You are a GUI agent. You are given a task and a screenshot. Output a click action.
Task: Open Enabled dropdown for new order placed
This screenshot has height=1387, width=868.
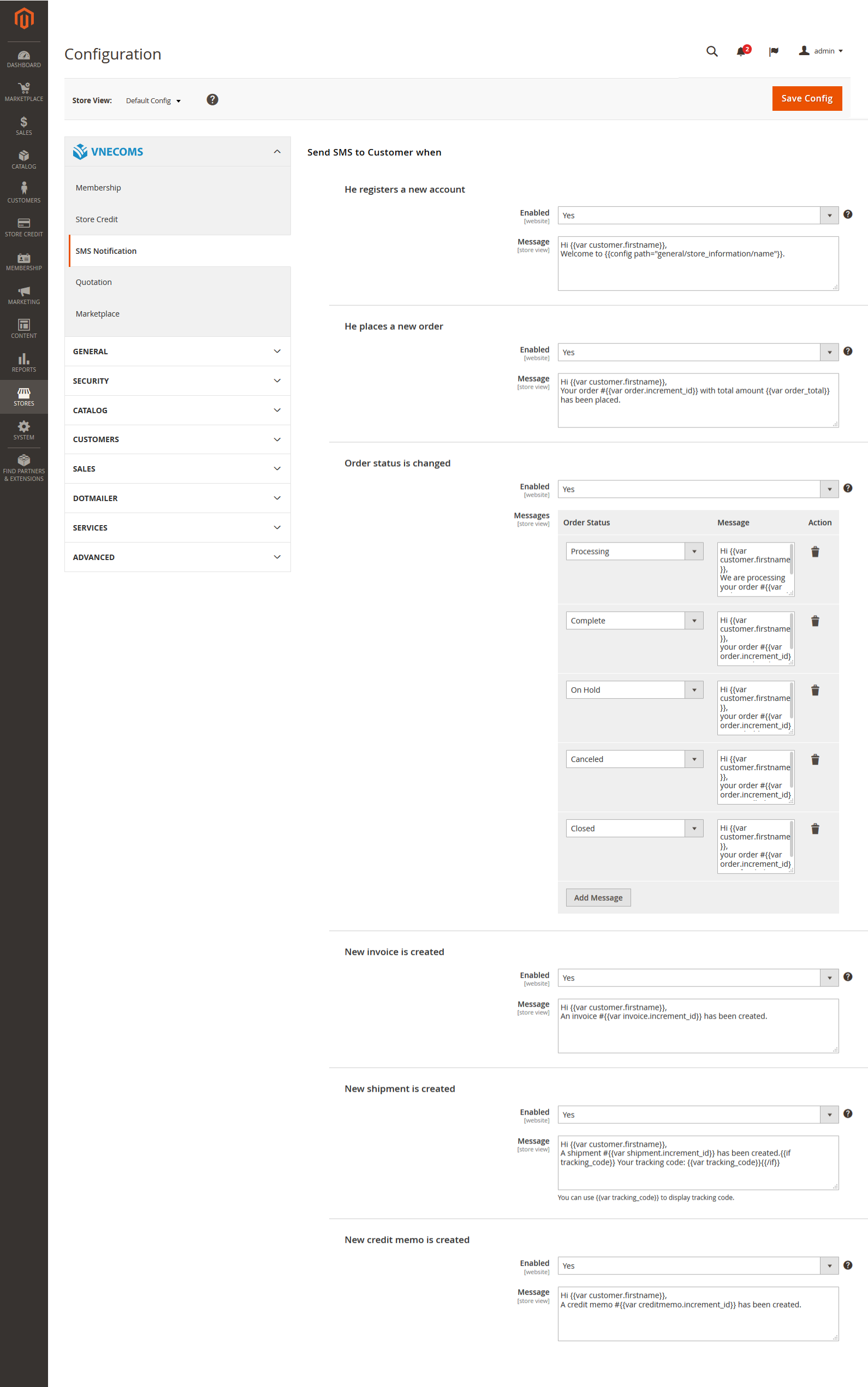698,353
